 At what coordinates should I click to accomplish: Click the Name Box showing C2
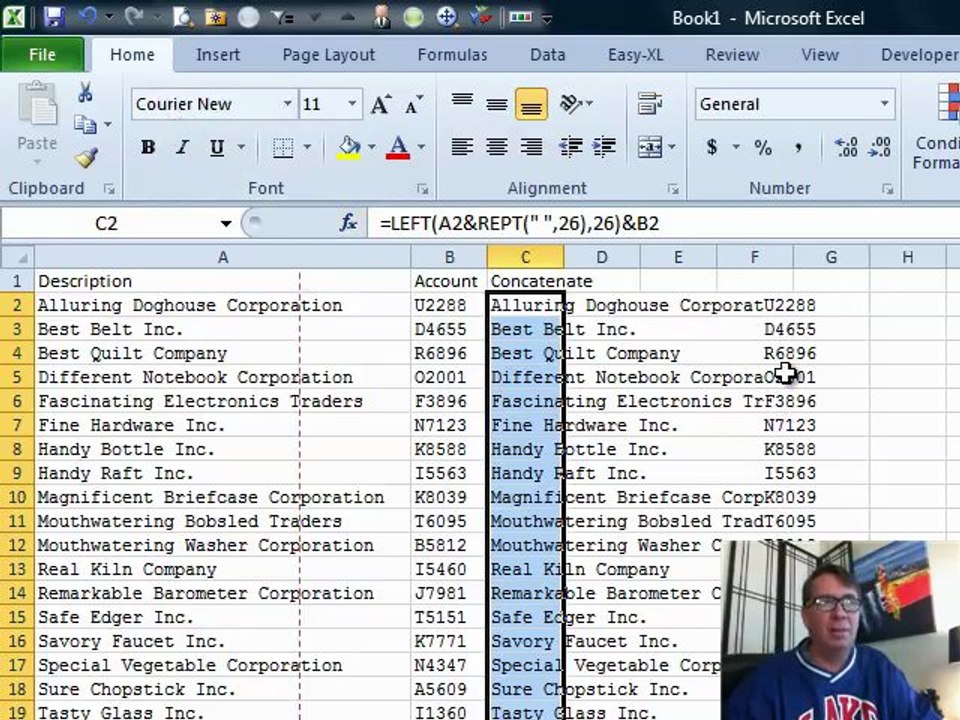point(107,223)
